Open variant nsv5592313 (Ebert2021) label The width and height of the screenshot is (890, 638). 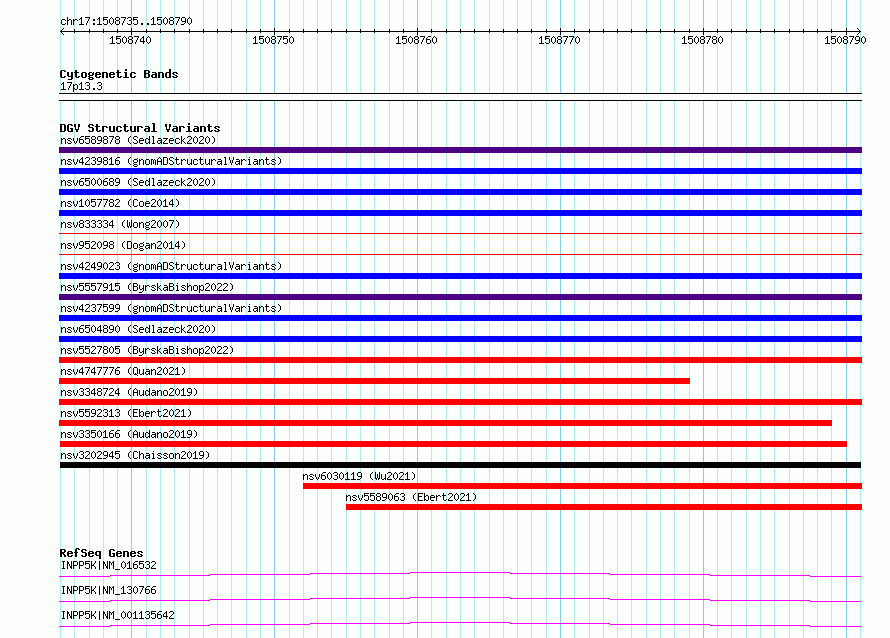click(x=126, y=413)
